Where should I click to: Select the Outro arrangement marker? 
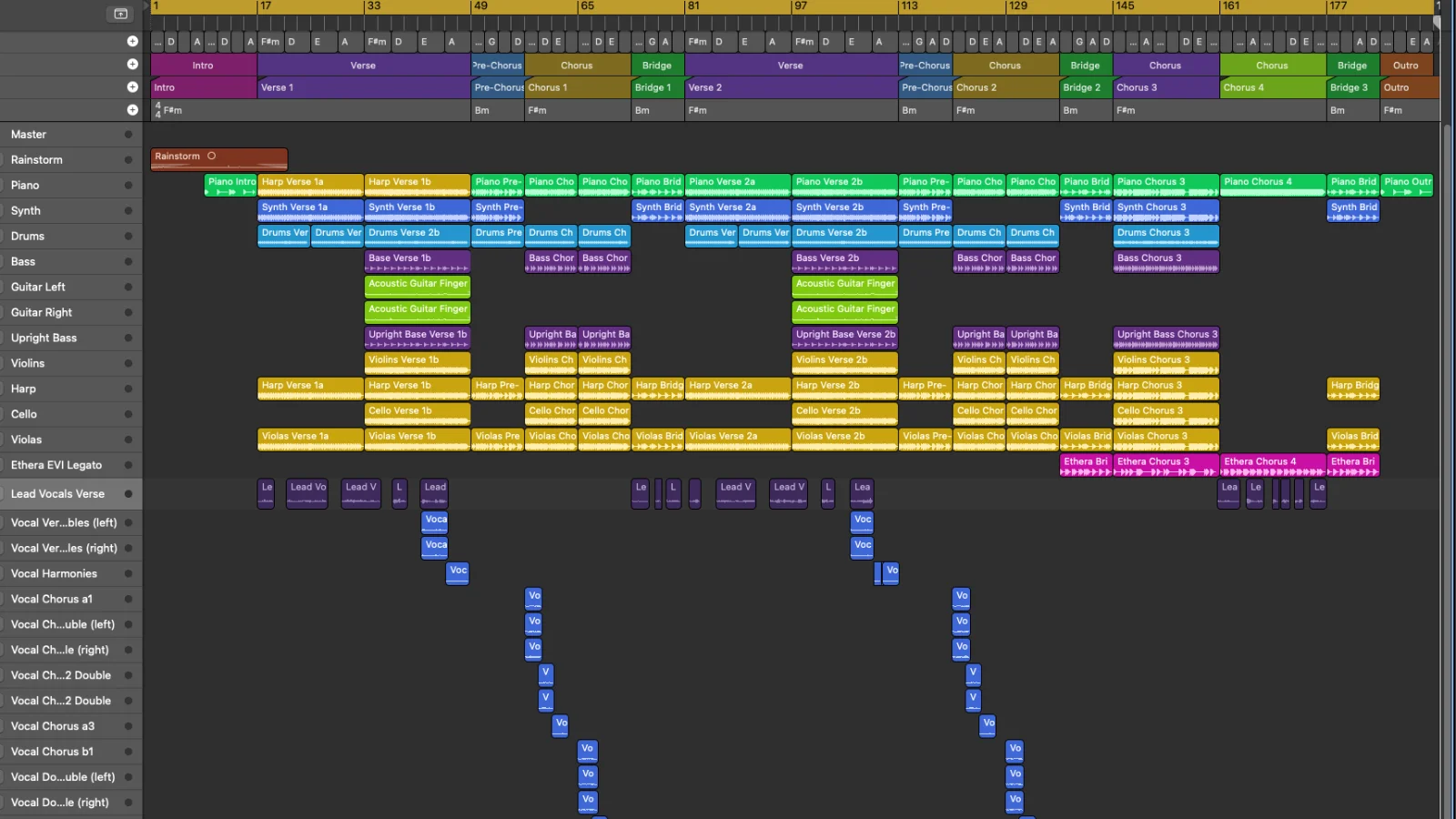(x=1406, y=66)
